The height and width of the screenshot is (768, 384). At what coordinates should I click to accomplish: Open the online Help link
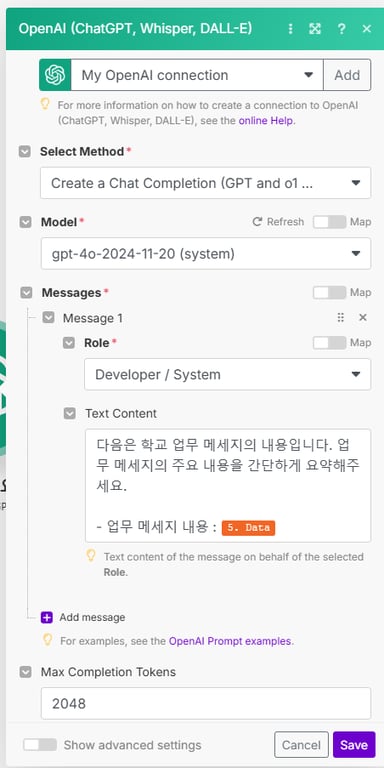point(266,120)
